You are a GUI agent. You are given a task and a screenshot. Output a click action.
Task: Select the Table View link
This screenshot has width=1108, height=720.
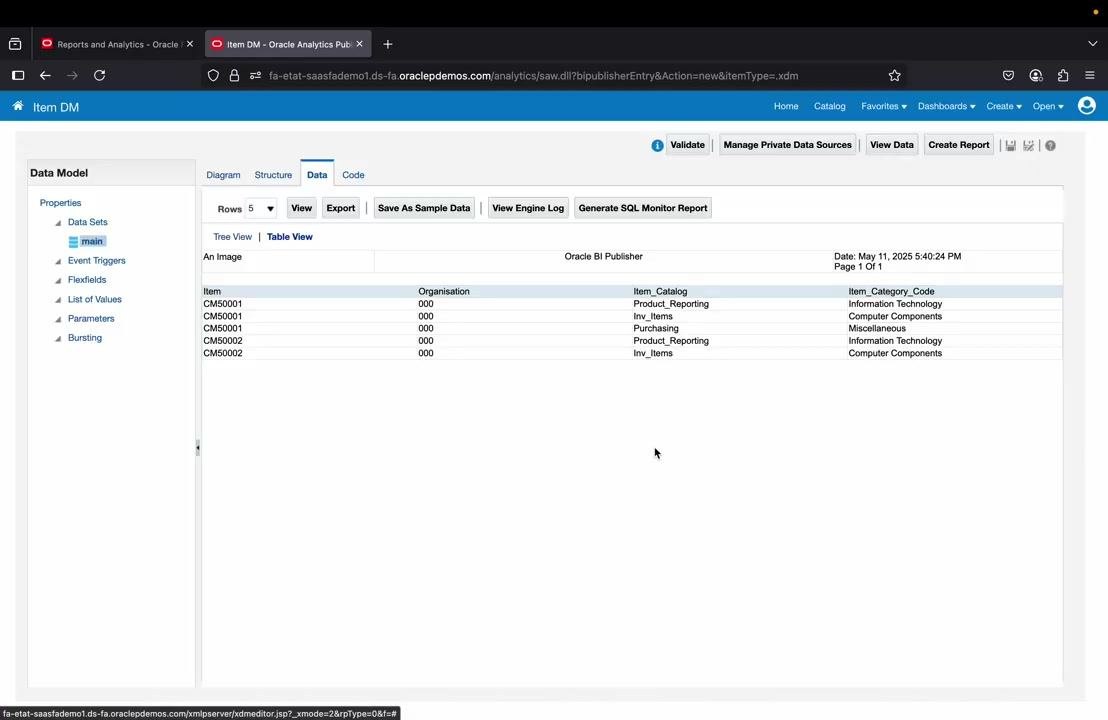click(x=290, y=237)
